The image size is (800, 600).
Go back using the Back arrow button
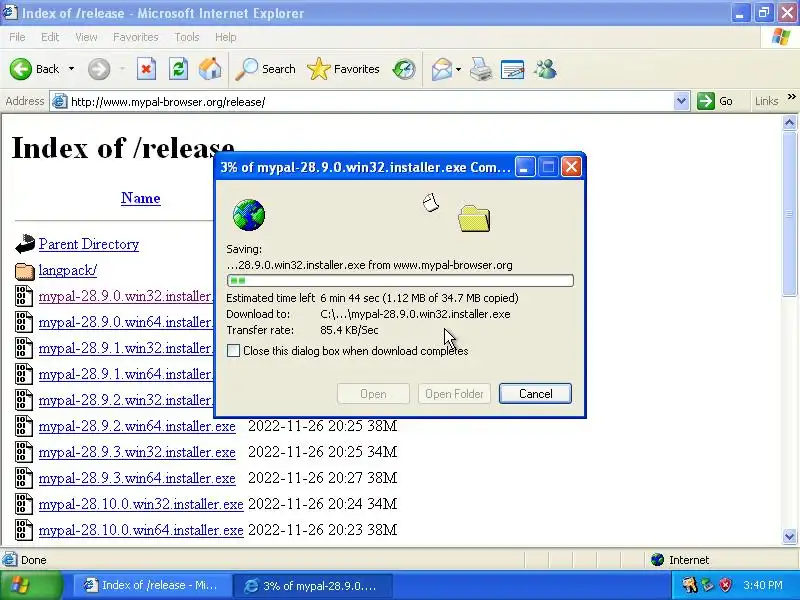coord(34,69)
